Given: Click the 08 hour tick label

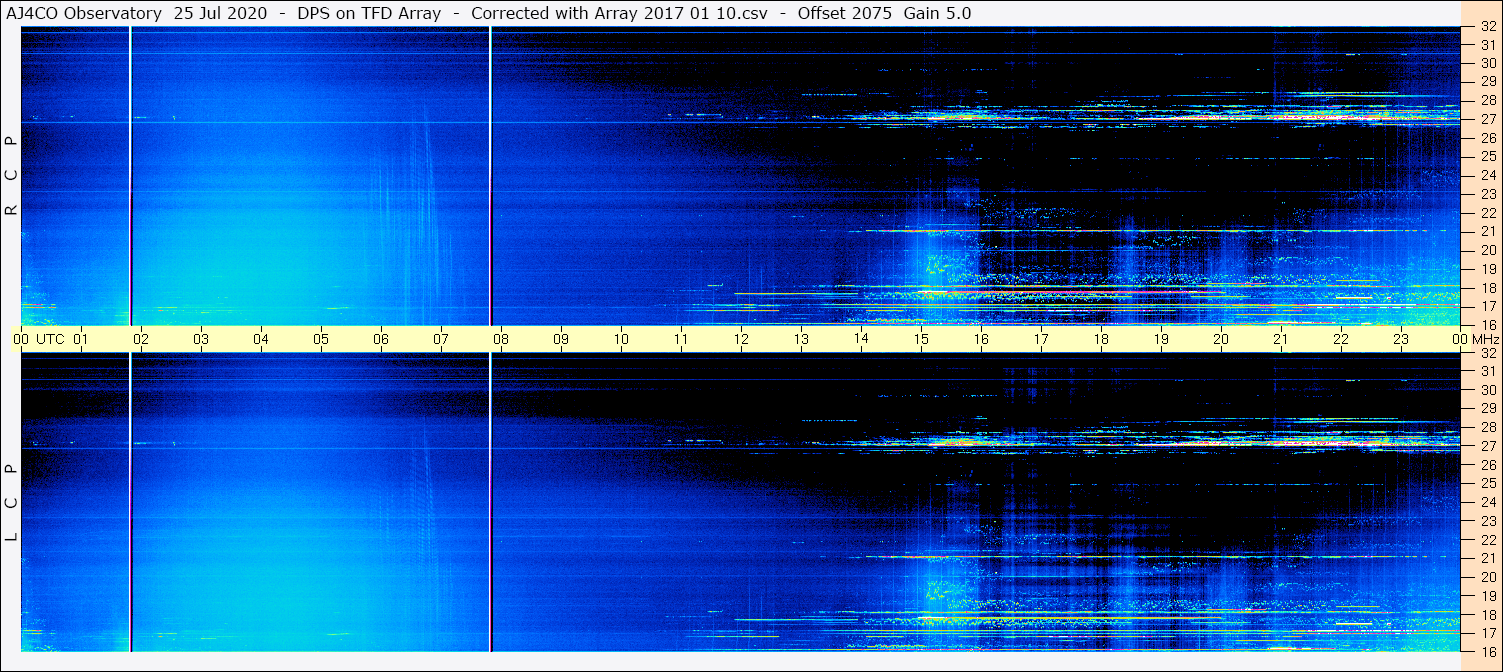Looking at the screenshot, I should pyautogui.click(x=501, y=339).
